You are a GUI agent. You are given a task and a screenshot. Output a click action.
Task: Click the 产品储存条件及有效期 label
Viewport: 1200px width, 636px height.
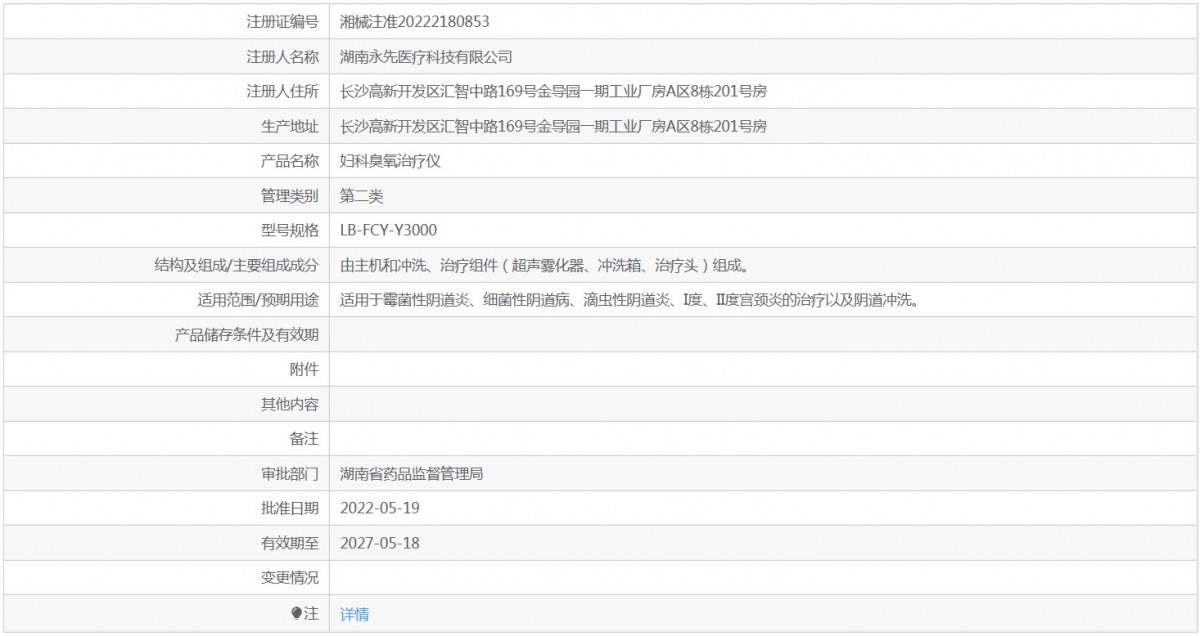point(246,335)
